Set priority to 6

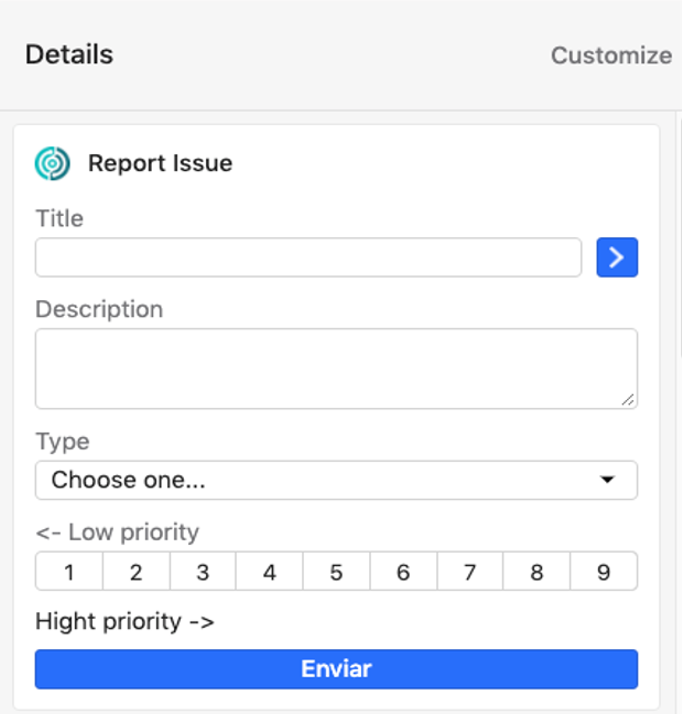pyautogui.click(x=403, y=572)
